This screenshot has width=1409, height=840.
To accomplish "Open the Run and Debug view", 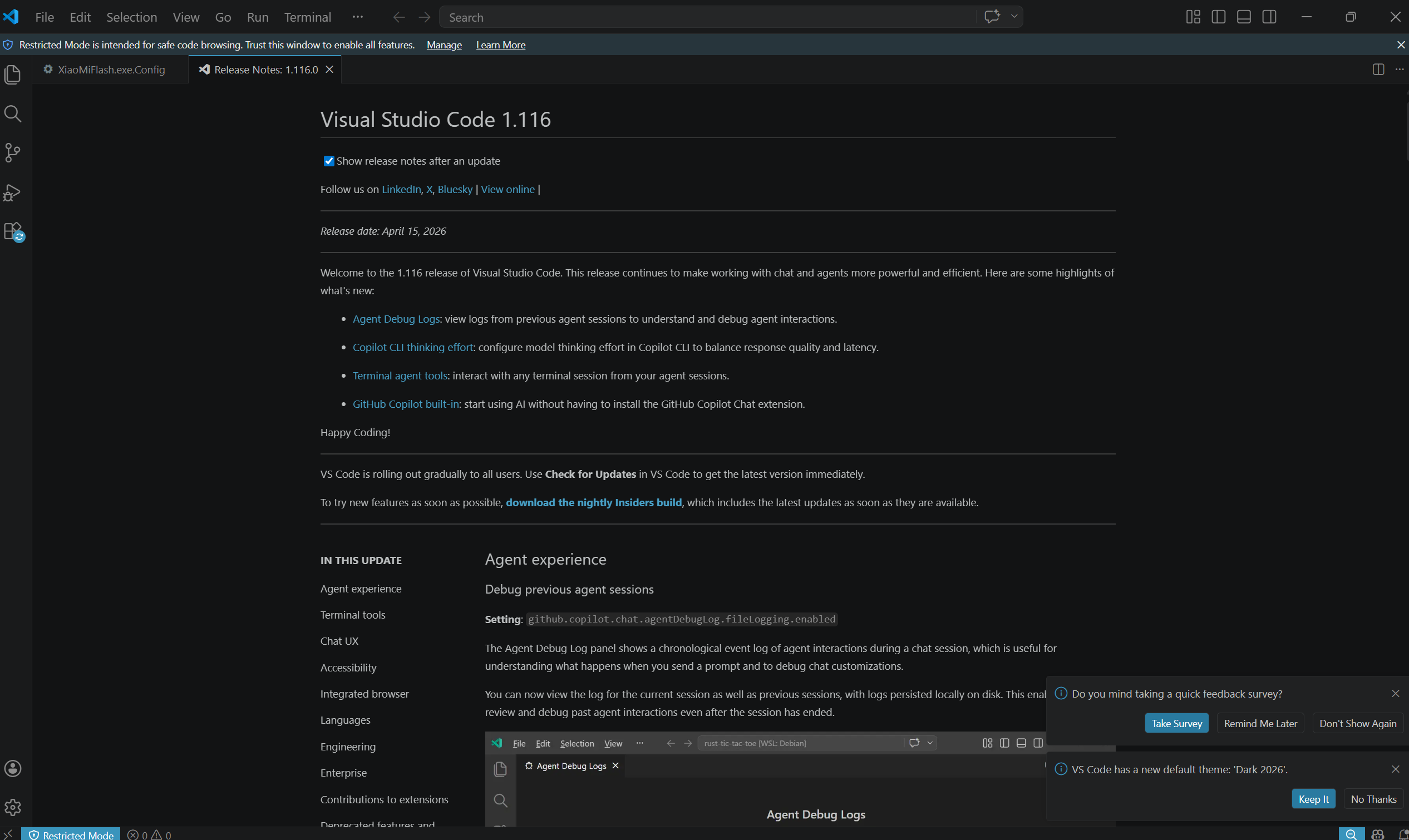I will [12, 192].
